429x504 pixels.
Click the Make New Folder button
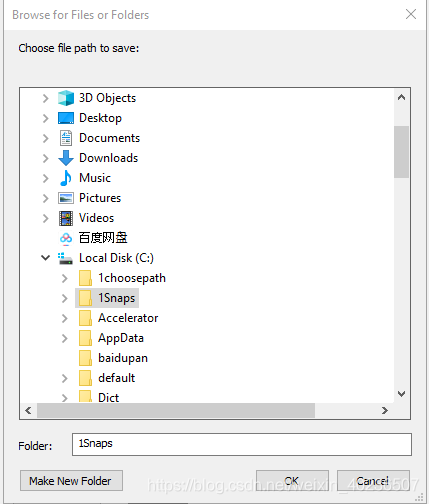(x=71, y=481)
